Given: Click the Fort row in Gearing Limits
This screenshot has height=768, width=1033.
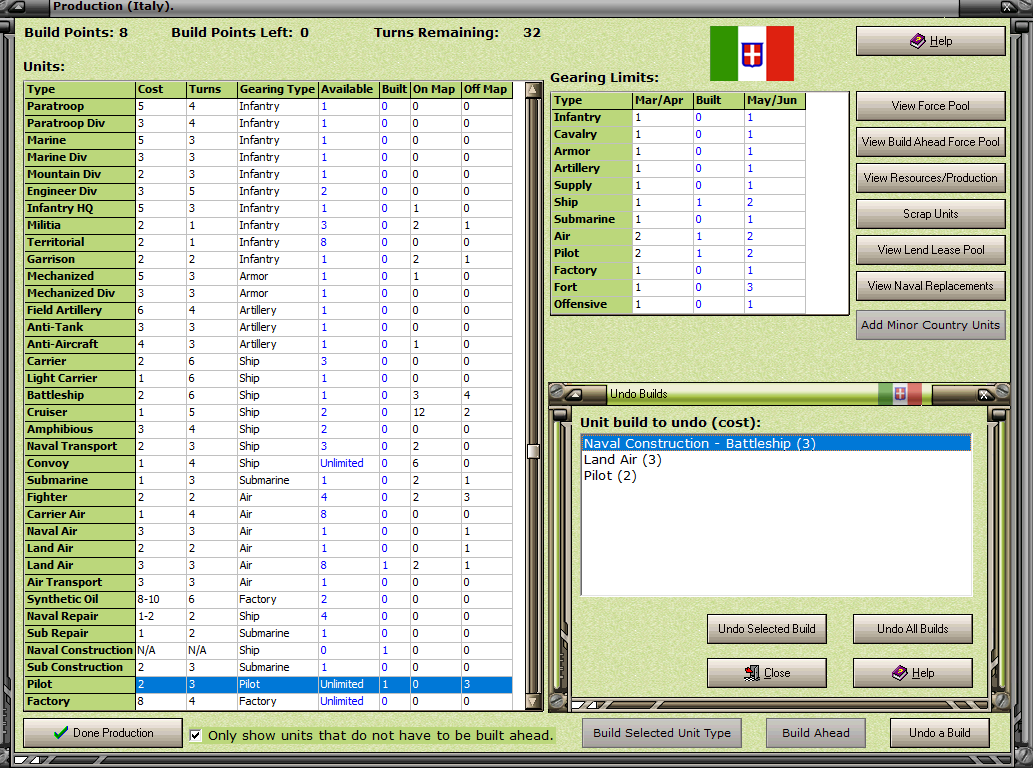Looking at the screenshot, I should pos(678,287).
